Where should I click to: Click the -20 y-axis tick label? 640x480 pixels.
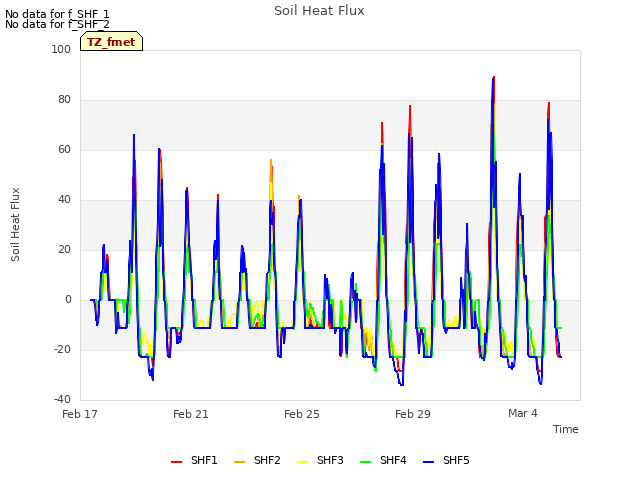(x=62, y=350)
